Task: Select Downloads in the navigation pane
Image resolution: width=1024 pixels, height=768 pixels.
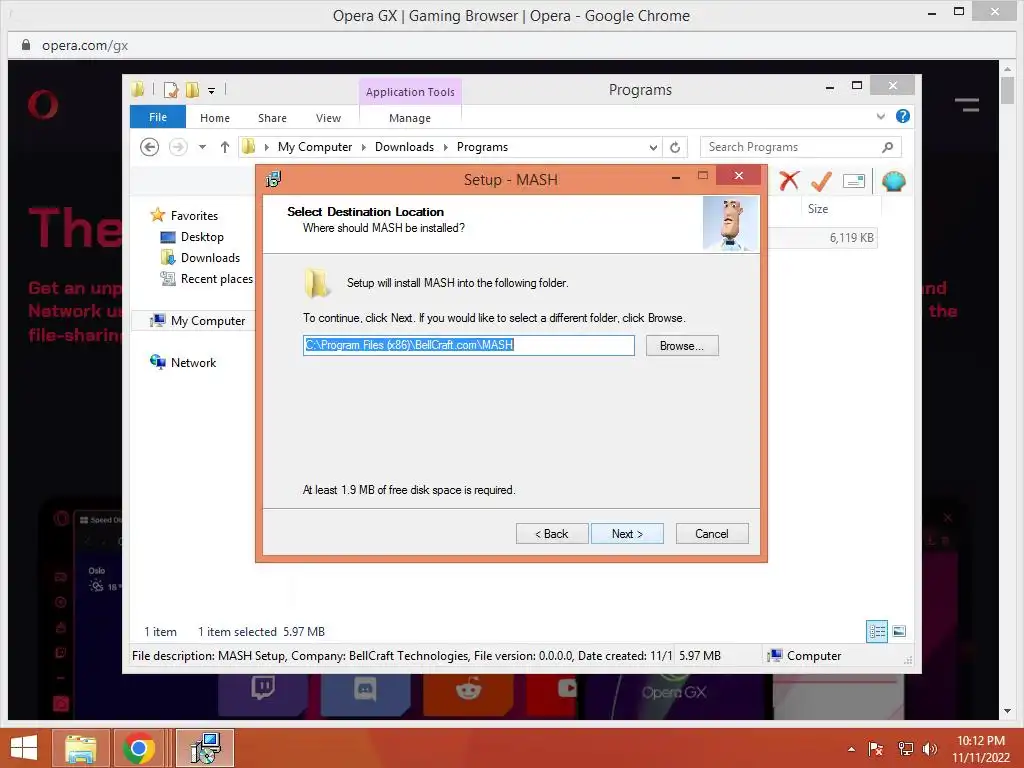Action: coord(210,257)
